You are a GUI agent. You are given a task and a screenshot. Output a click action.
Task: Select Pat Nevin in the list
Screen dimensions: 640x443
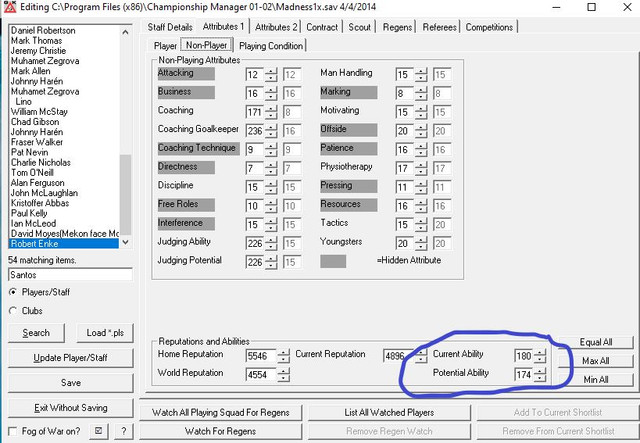tap(29, 152)
